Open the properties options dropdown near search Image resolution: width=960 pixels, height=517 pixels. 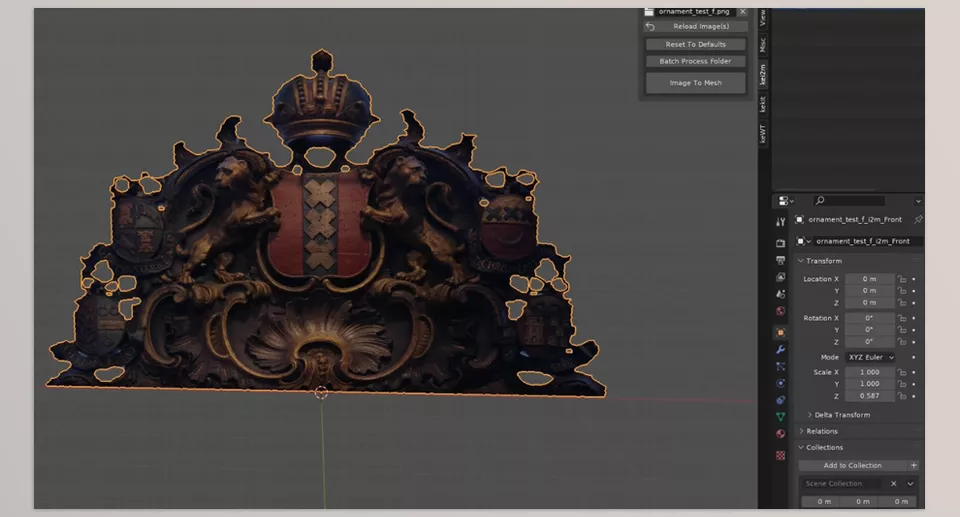(x=918, y=201)
